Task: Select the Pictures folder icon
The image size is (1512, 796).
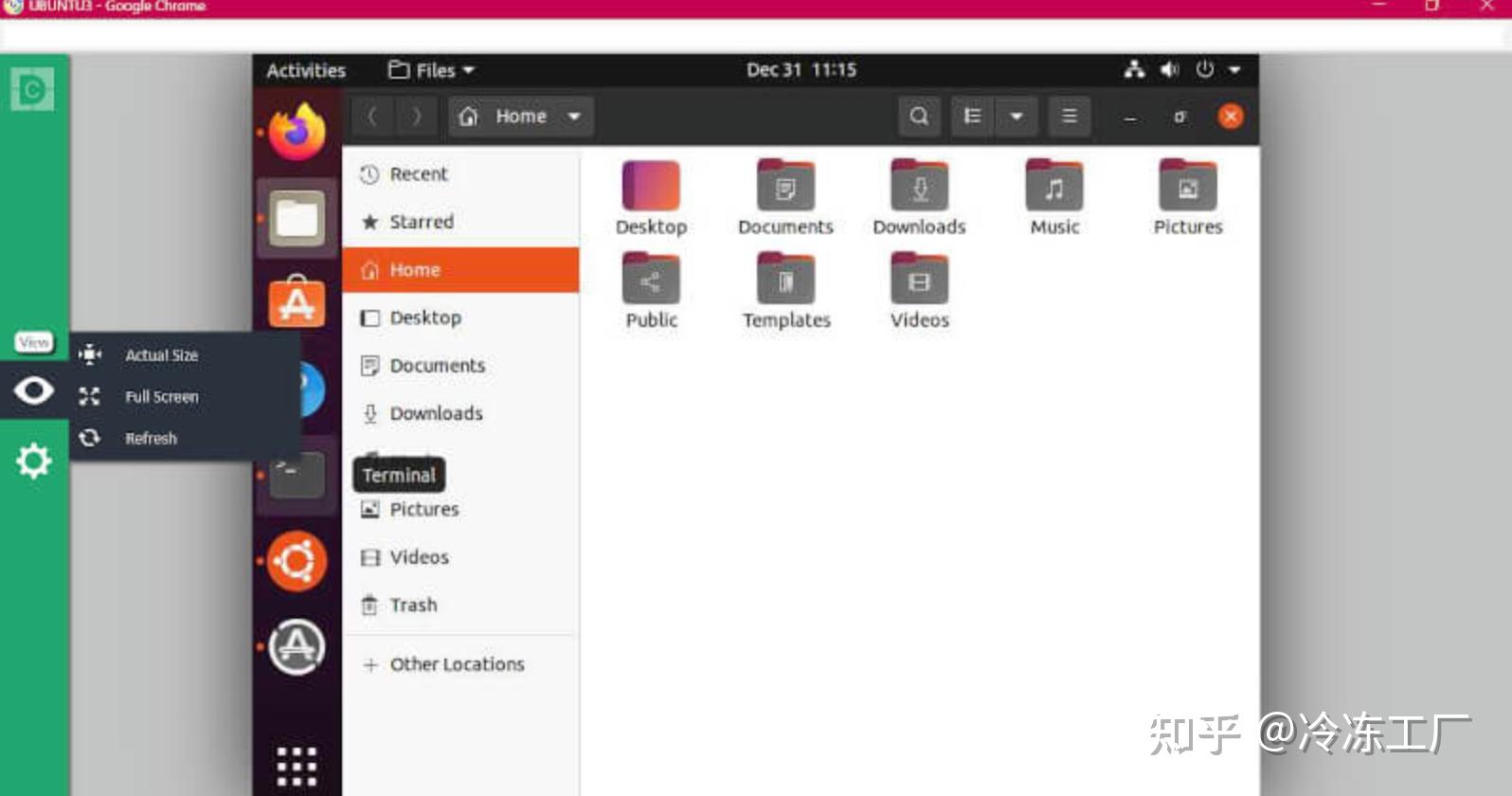Action: (1188, 186)
